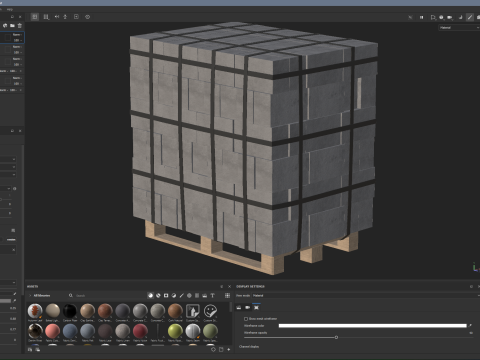480x360 pixels.
Task: Select the top selected layer in layer stack
Action: [12, 37]
